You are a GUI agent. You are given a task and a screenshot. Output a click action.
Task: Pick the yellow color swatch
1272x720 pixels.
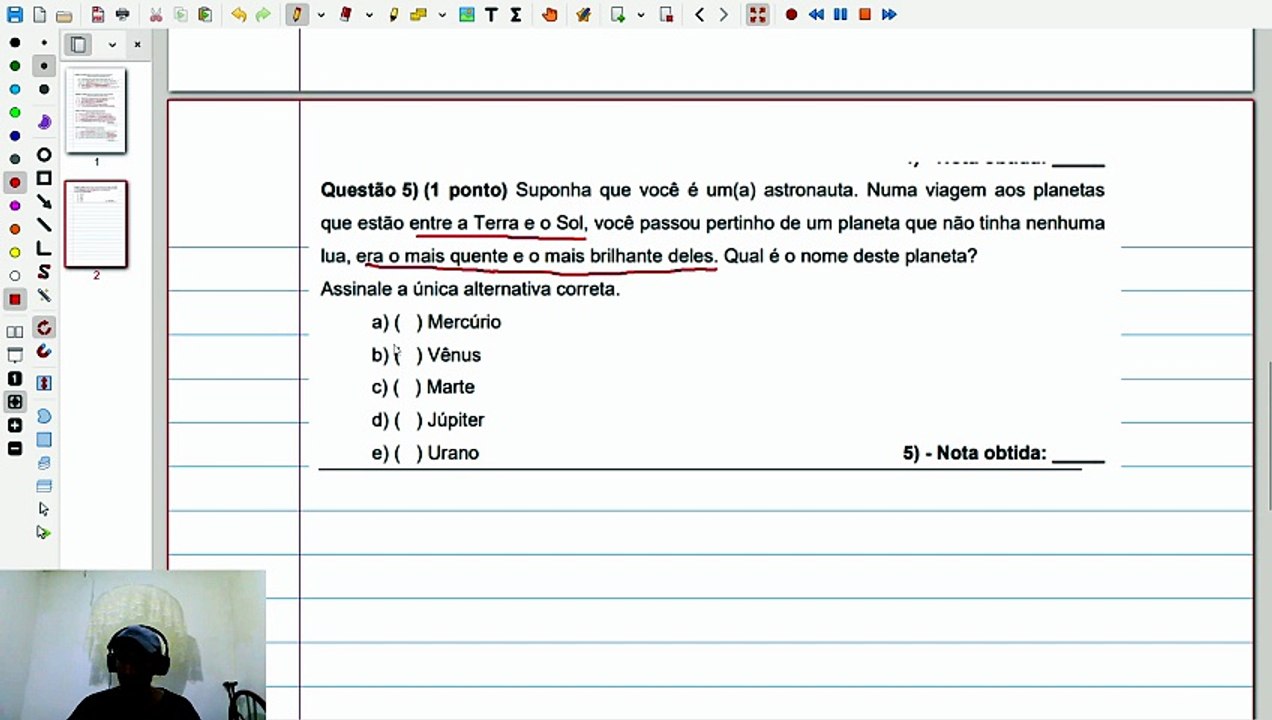pyautogui.click(x=15, y=252)
